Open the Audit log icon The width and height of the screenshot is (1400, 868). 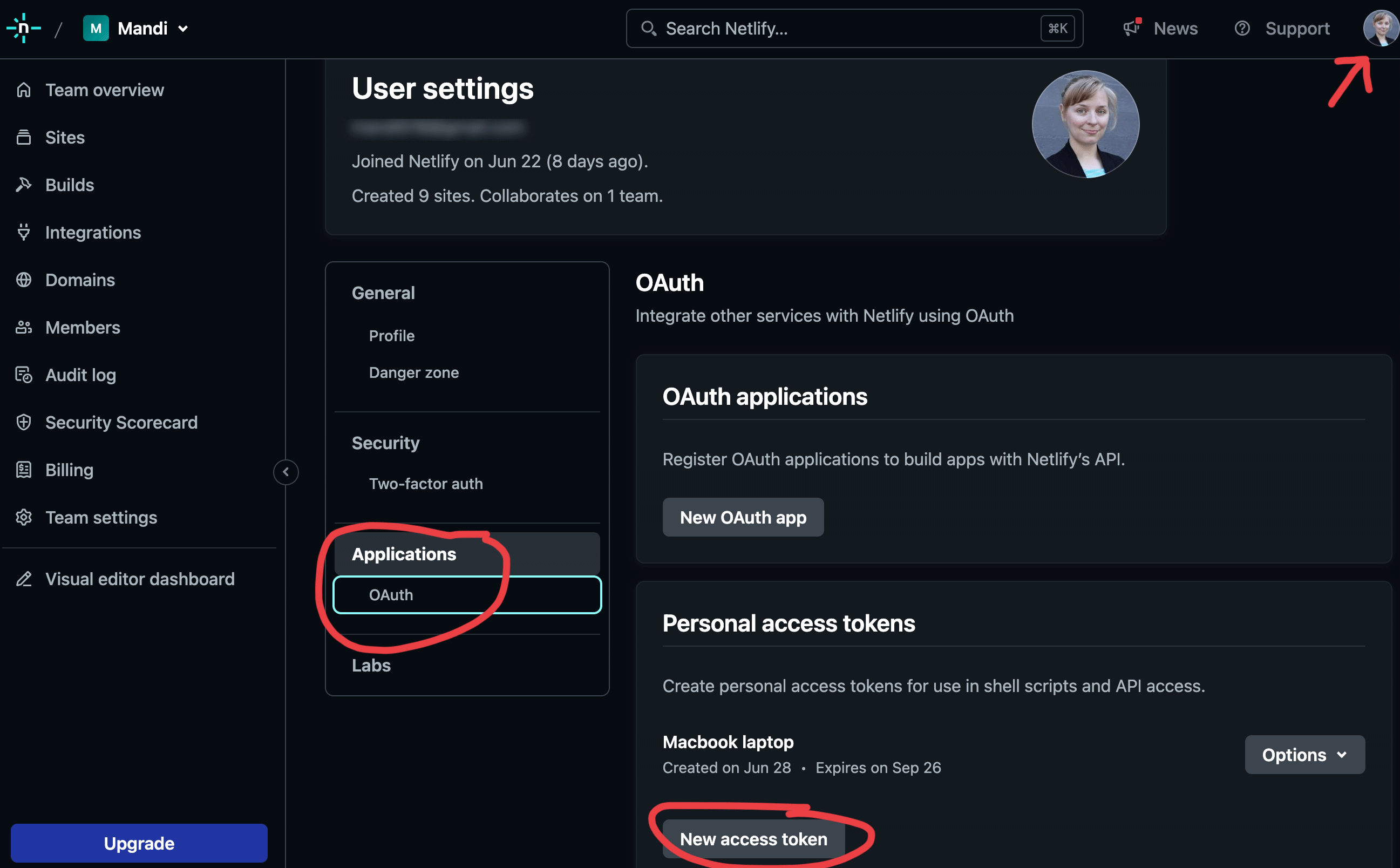[24, 375]
